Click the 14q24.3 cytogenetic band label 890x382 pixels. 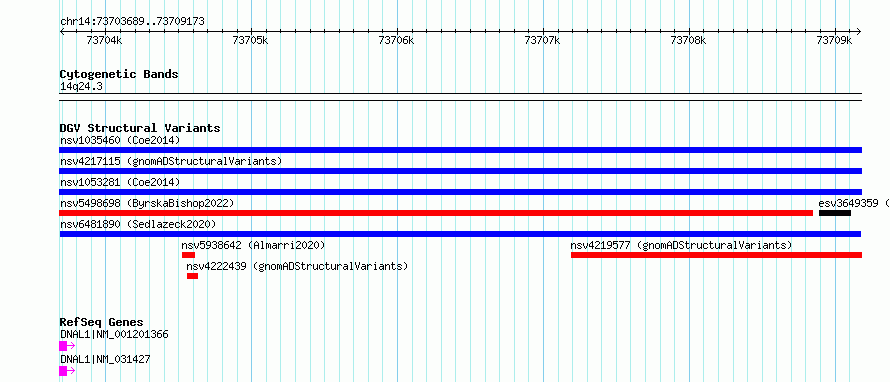(82, 87)
